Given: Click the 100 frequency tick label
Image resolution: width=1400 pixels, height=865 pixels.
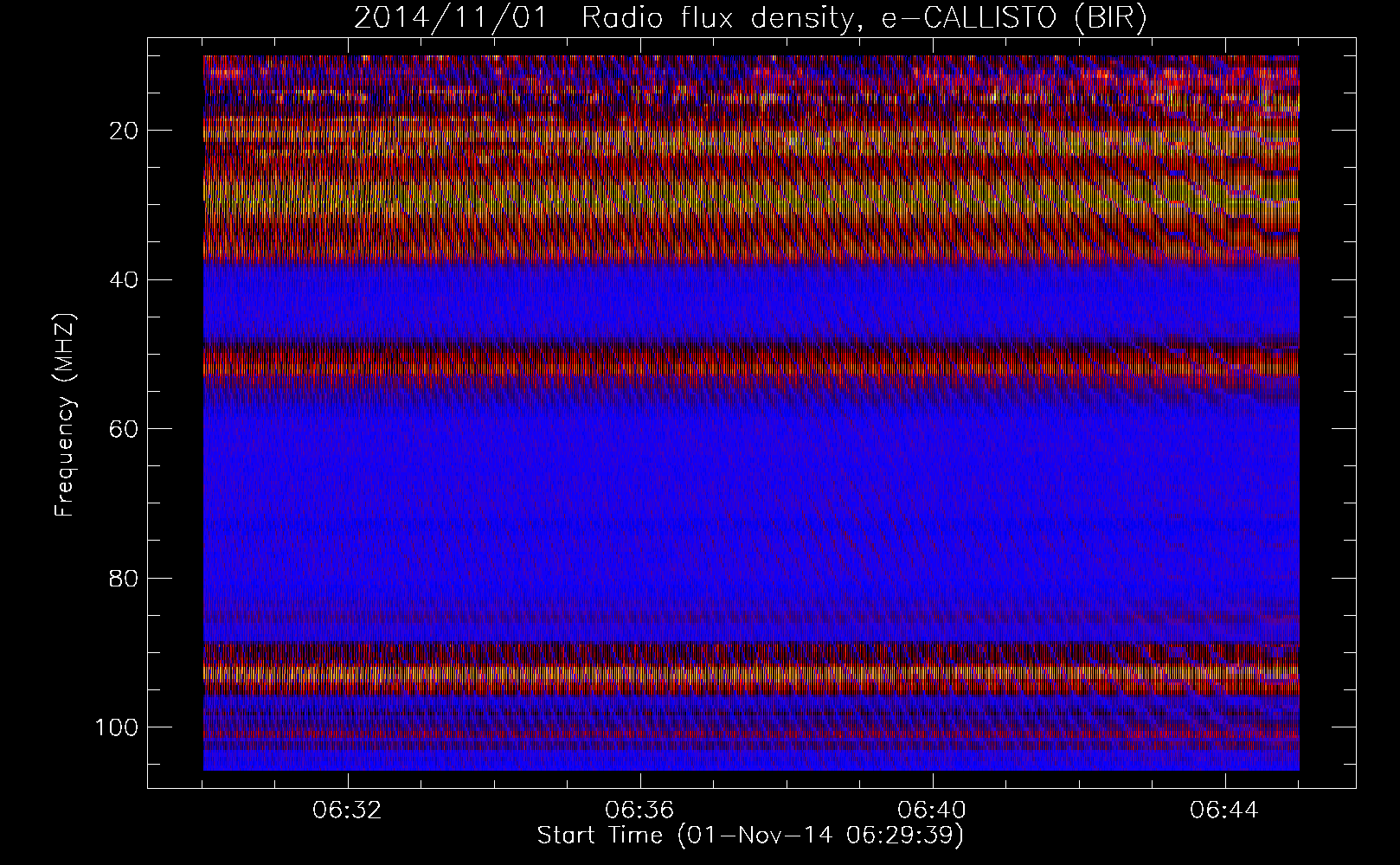Looking at the screenshot, I should click(118, 727).
